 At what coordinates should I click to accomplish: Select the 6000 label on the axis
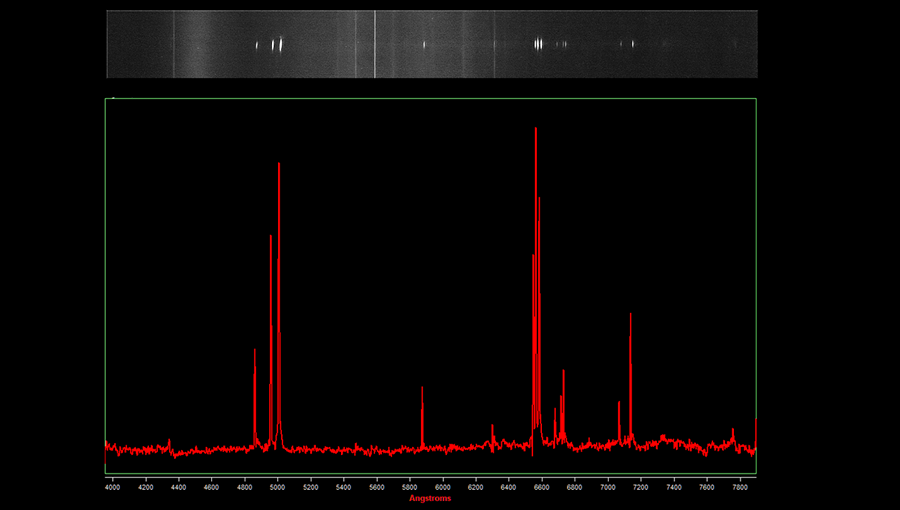click(442, 486)
